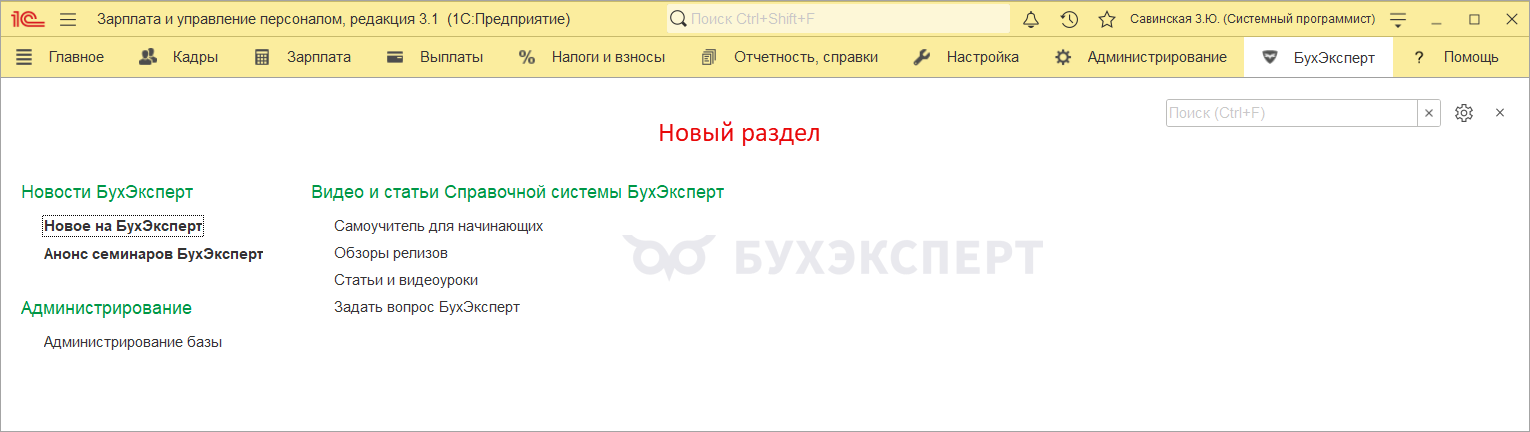Open the Зарплата section
Screen dimensions: 1530x432
(x=302, y=57)
